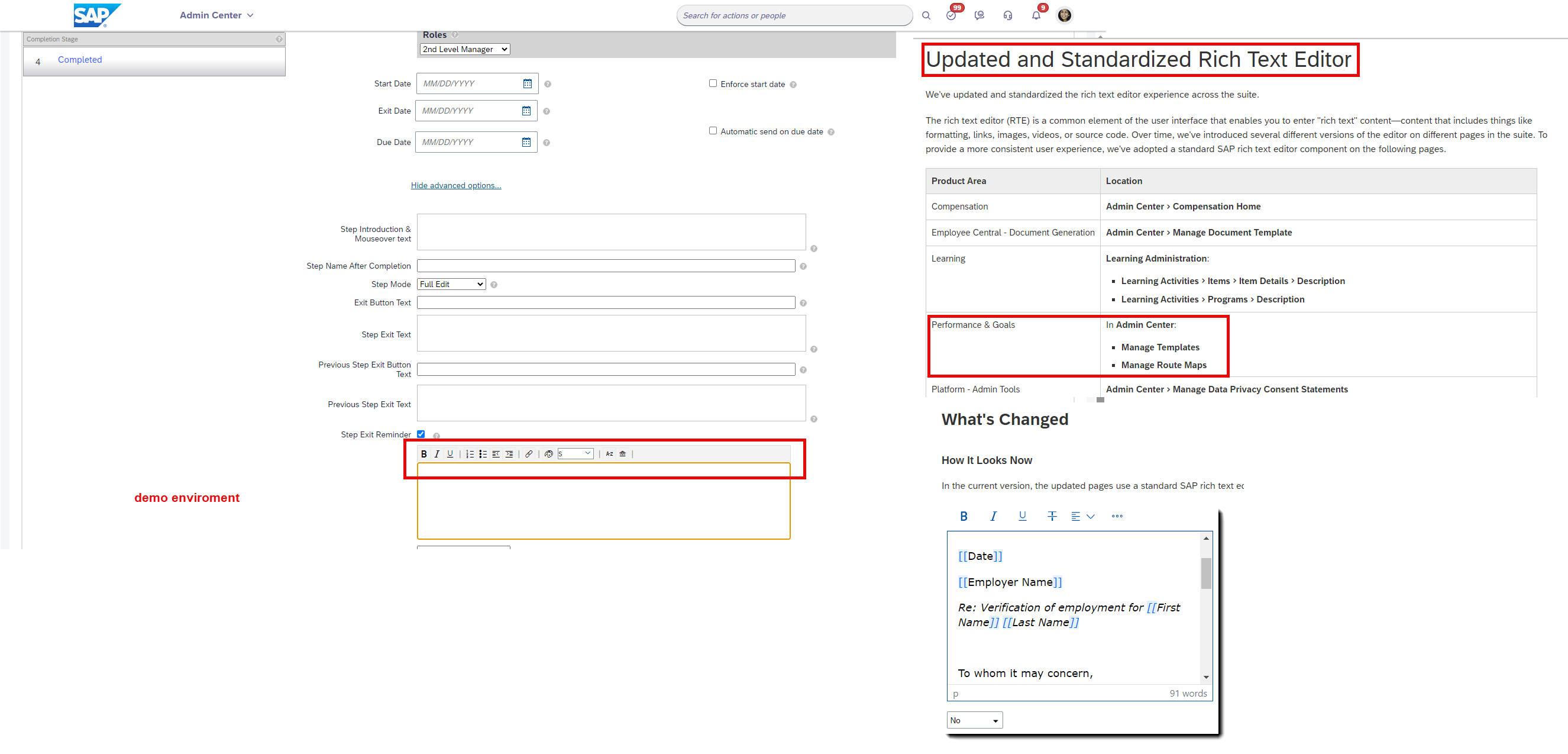
Task: Click the insert link chain icon
Action: click(529, 454)
